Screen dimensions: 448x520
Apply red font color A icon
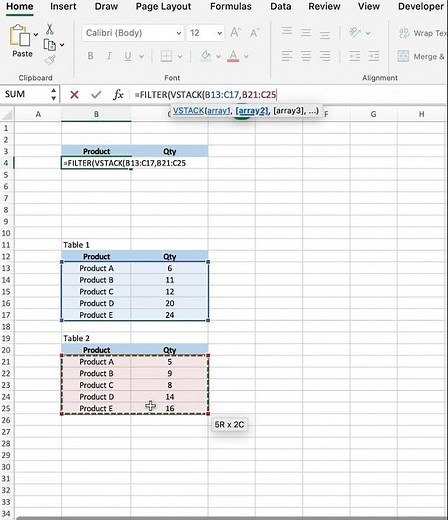click(233, 56)
